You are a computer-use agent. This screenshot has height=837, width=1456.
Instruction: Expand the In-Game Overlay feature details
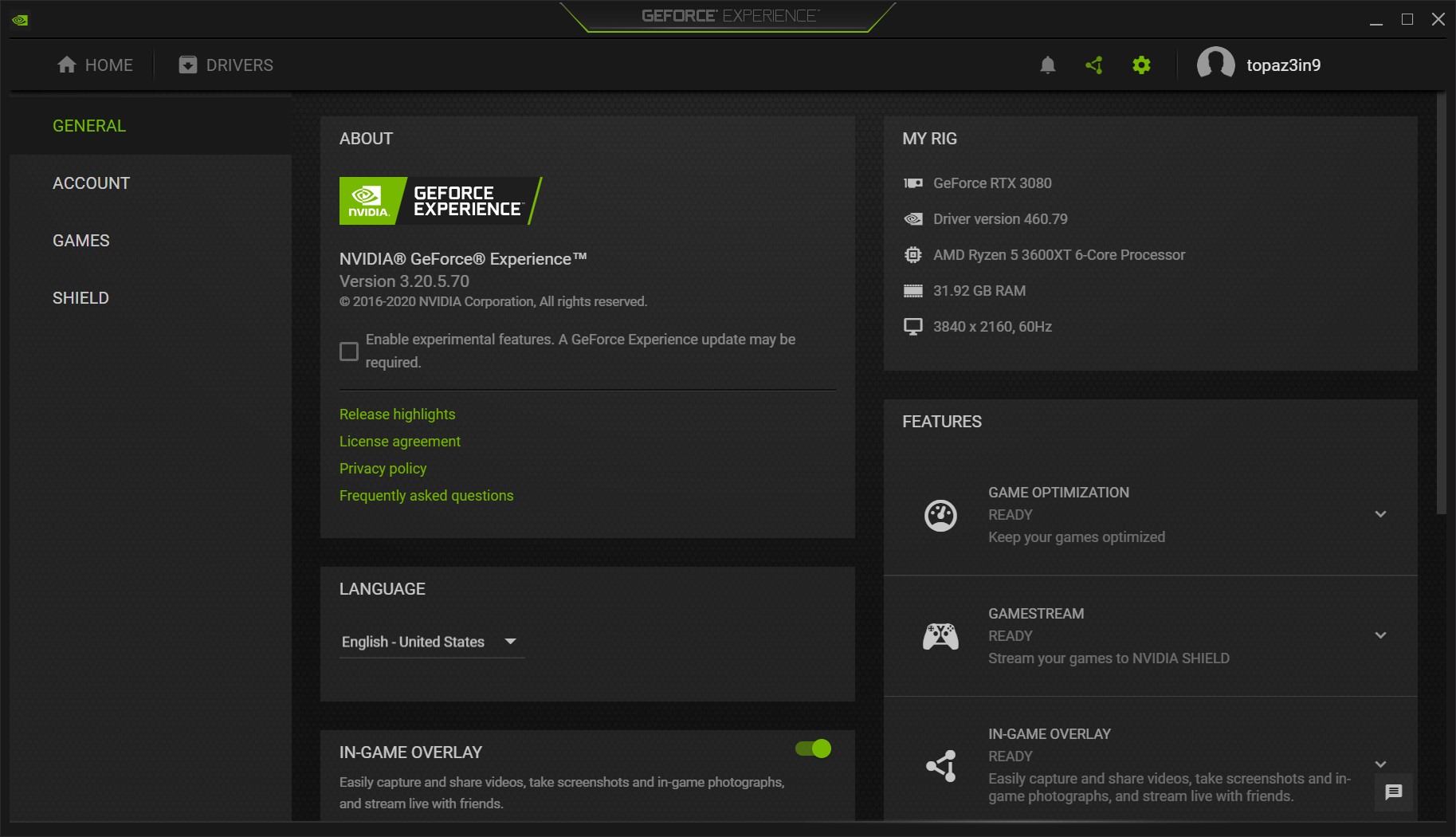click(x=1381, y=764)
